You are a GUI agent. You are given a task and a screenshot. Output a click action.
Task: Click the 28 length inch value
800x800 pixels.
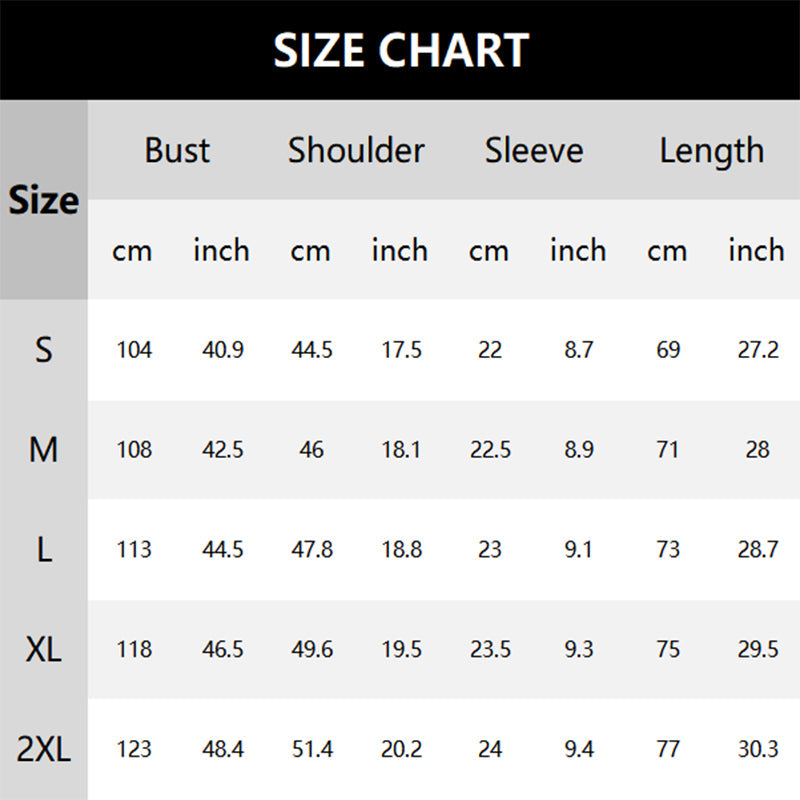[x=757, y=449]
